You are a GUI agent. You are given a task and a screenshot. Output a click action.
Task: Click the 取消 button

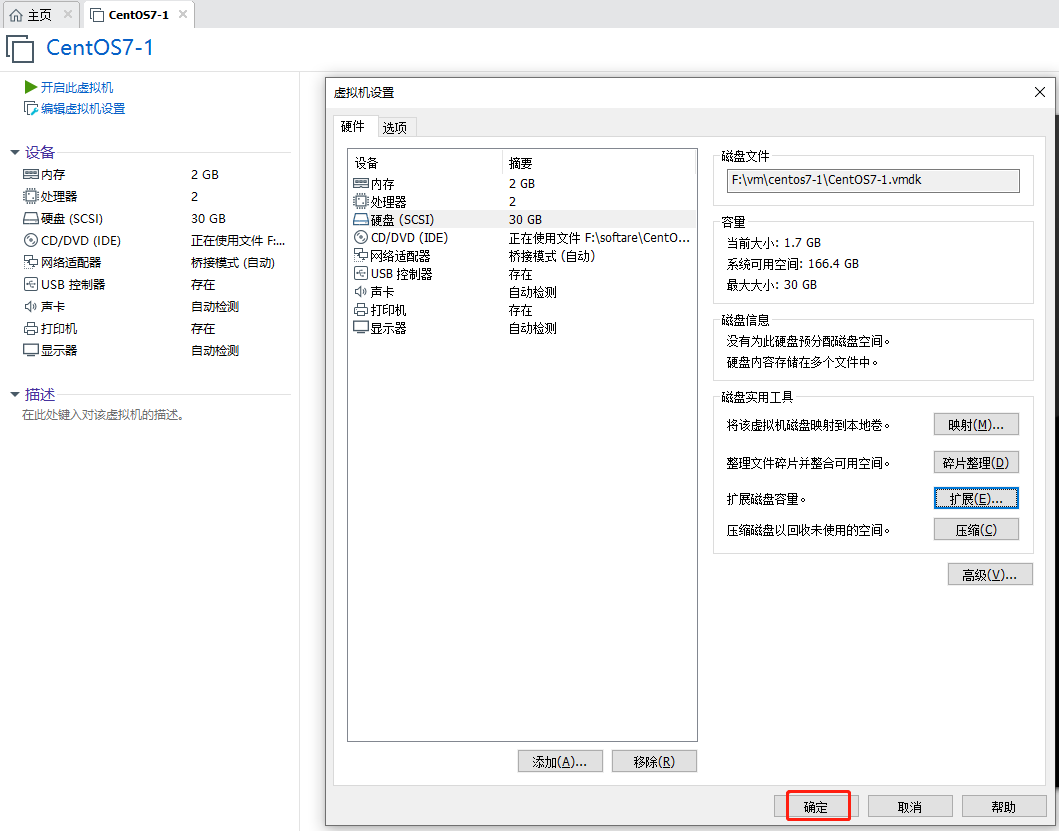tap(910, 807)
